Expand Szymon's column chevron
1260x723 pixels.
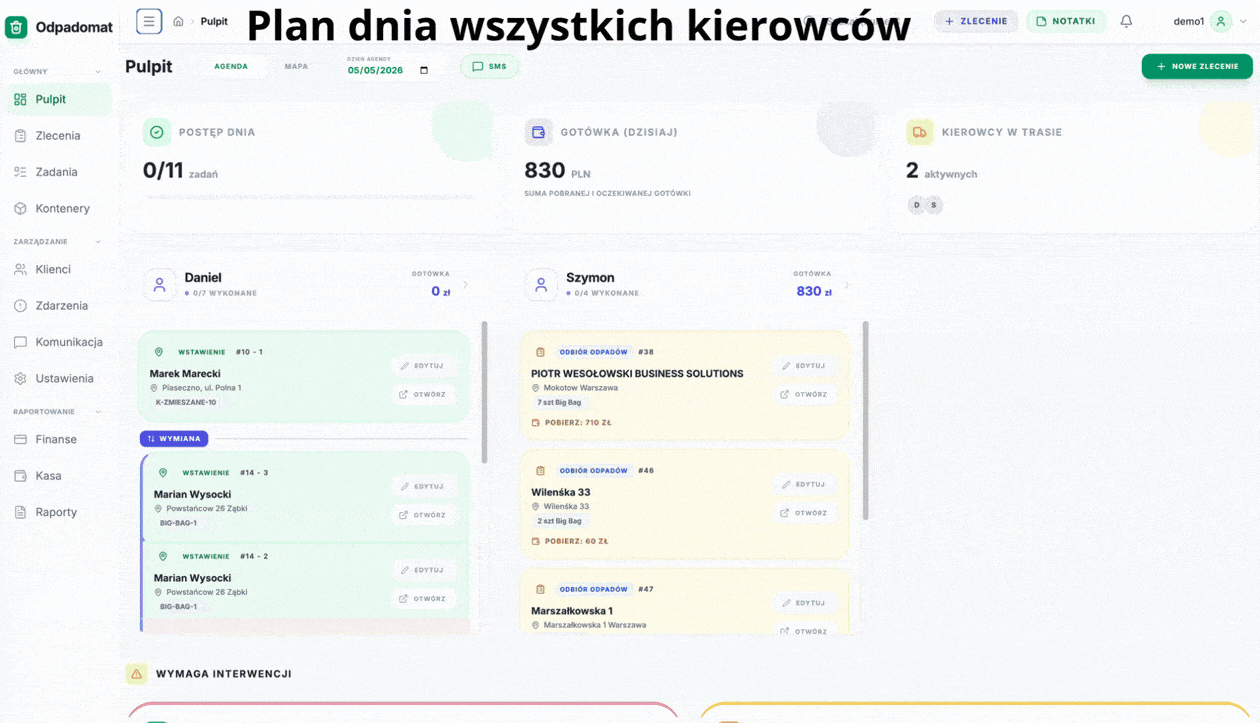click(847, 285)
